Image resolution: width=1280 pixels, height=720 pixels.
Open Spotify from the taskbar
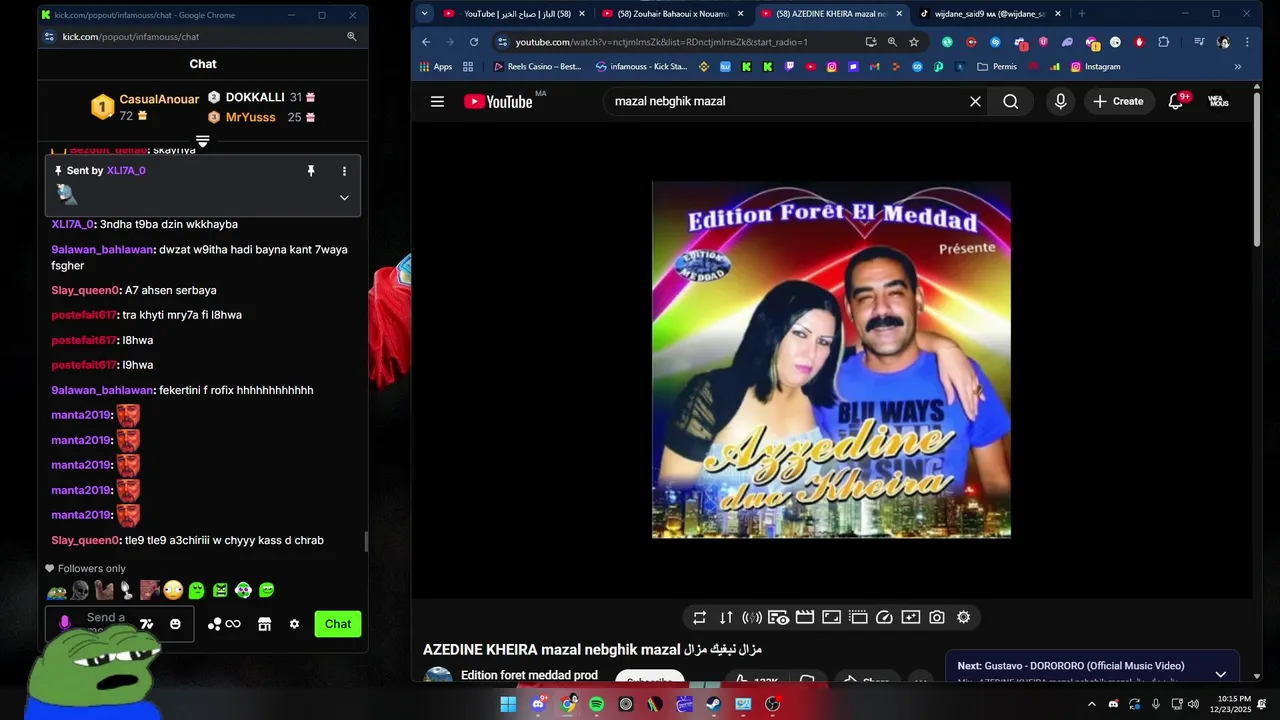pyautogui.click(x=597, y=704)
